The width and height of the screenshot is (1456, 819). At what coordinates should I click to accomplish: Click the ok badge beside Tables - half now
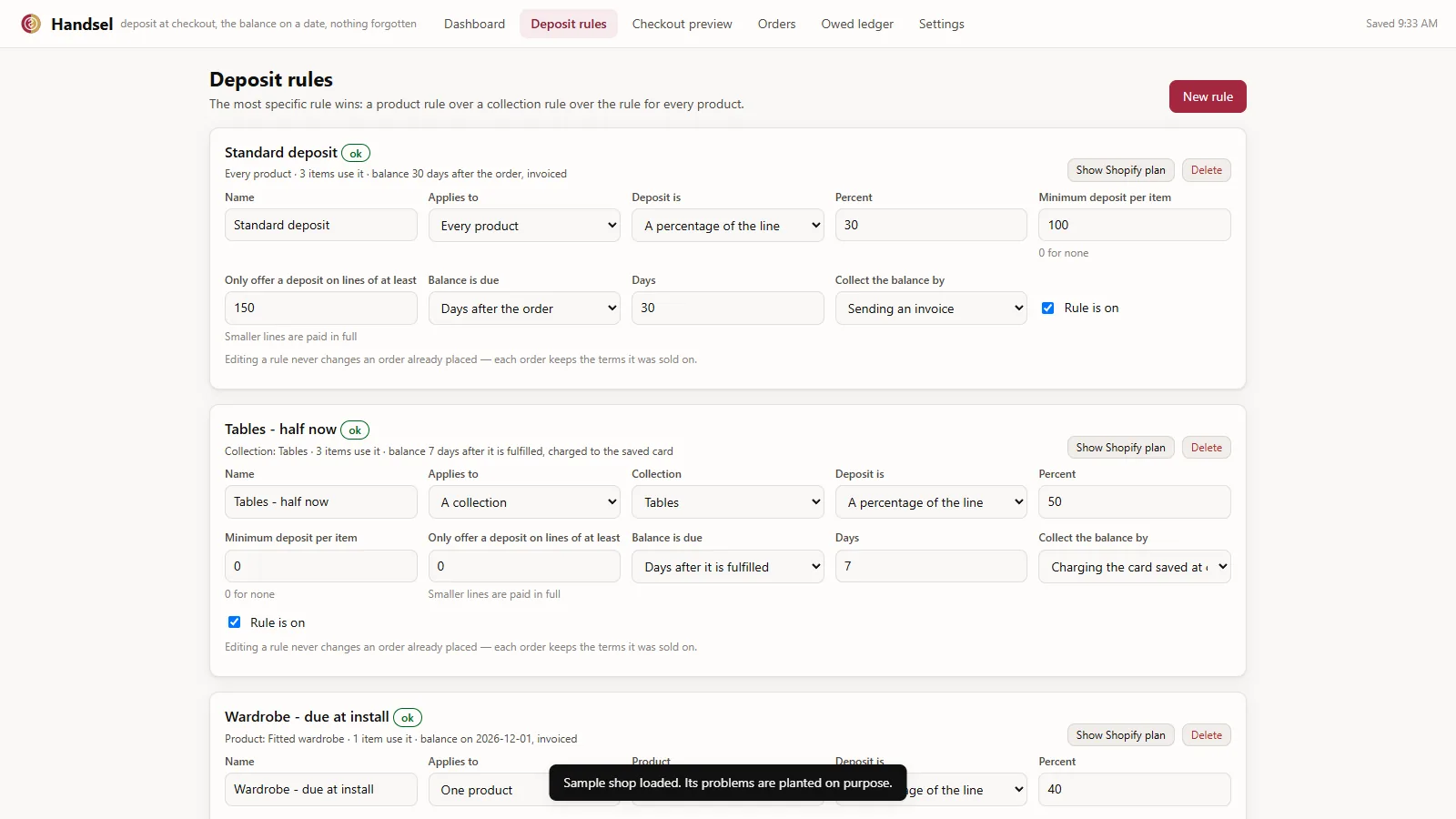coord(355,430)
